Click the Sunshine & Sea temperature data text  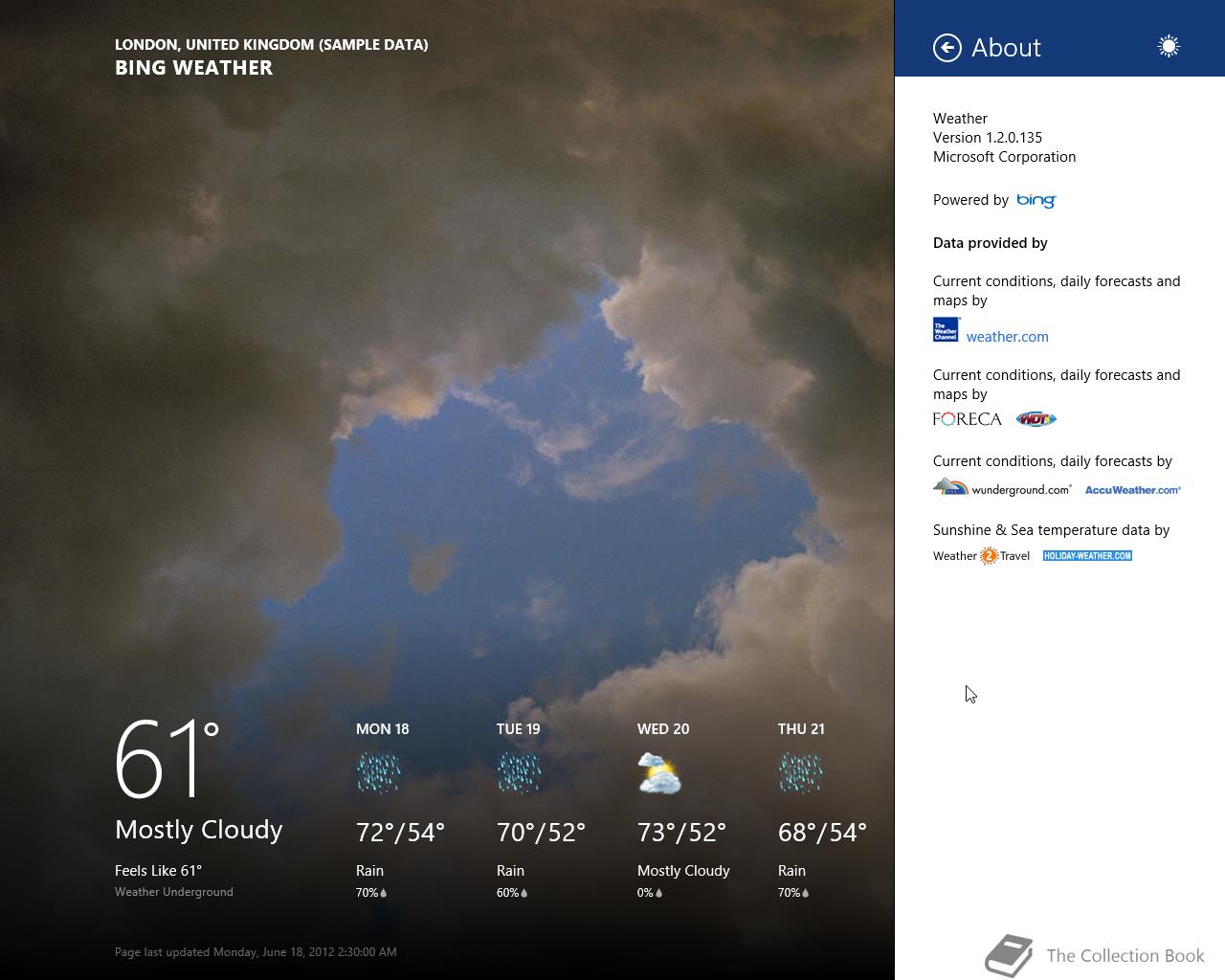(1051, 530)
